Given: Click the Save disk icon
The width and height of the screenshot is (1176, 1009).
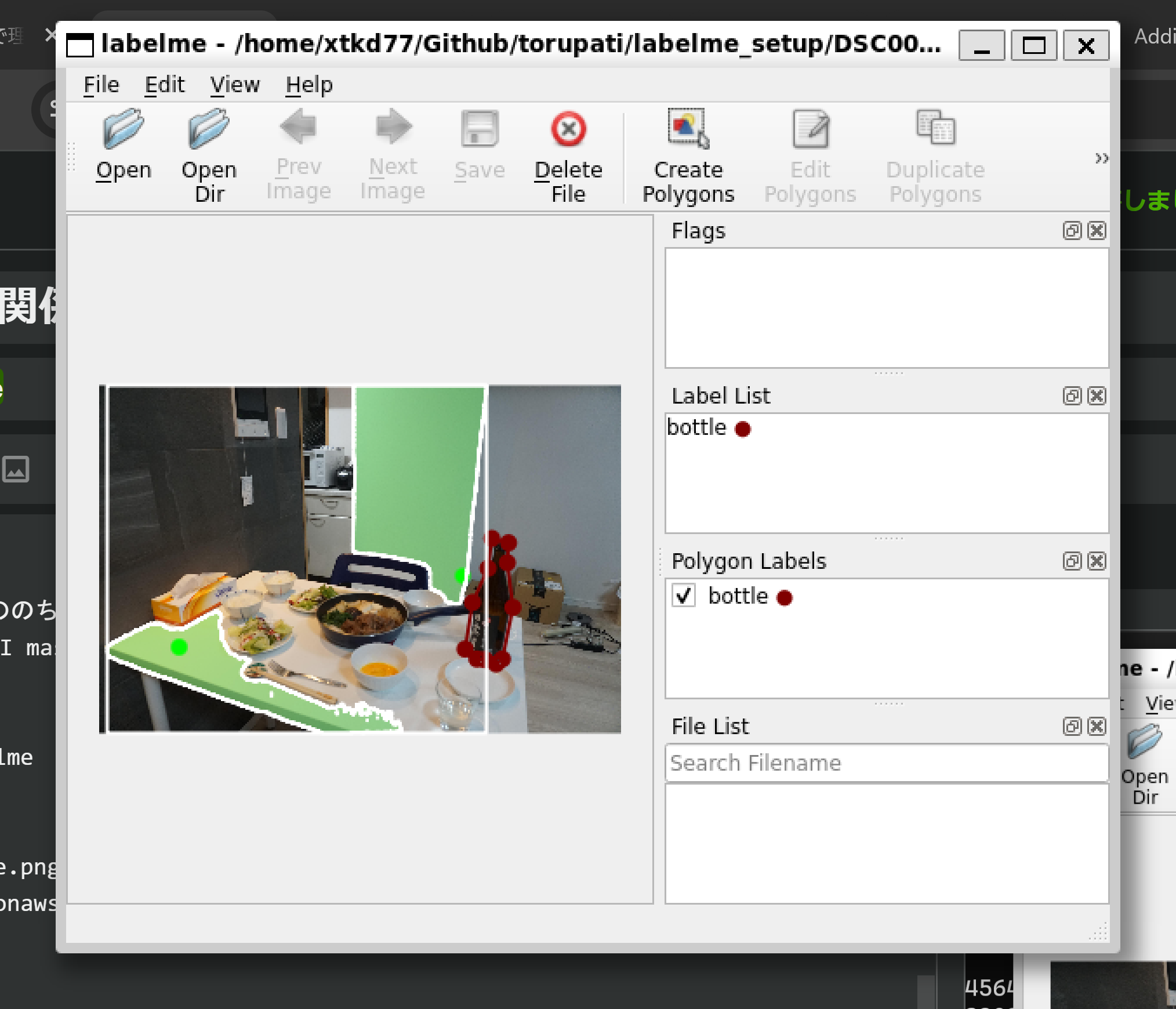Looking at the screenshot, I should (x=480, y=129).
